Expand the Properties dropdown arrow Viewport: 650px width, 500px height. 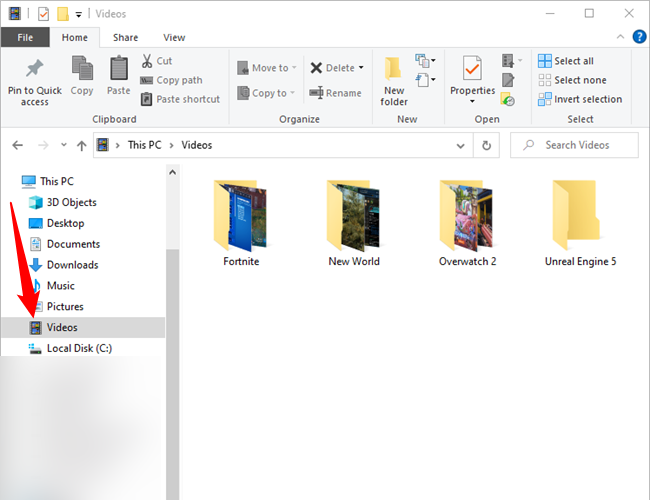(472, 101)
